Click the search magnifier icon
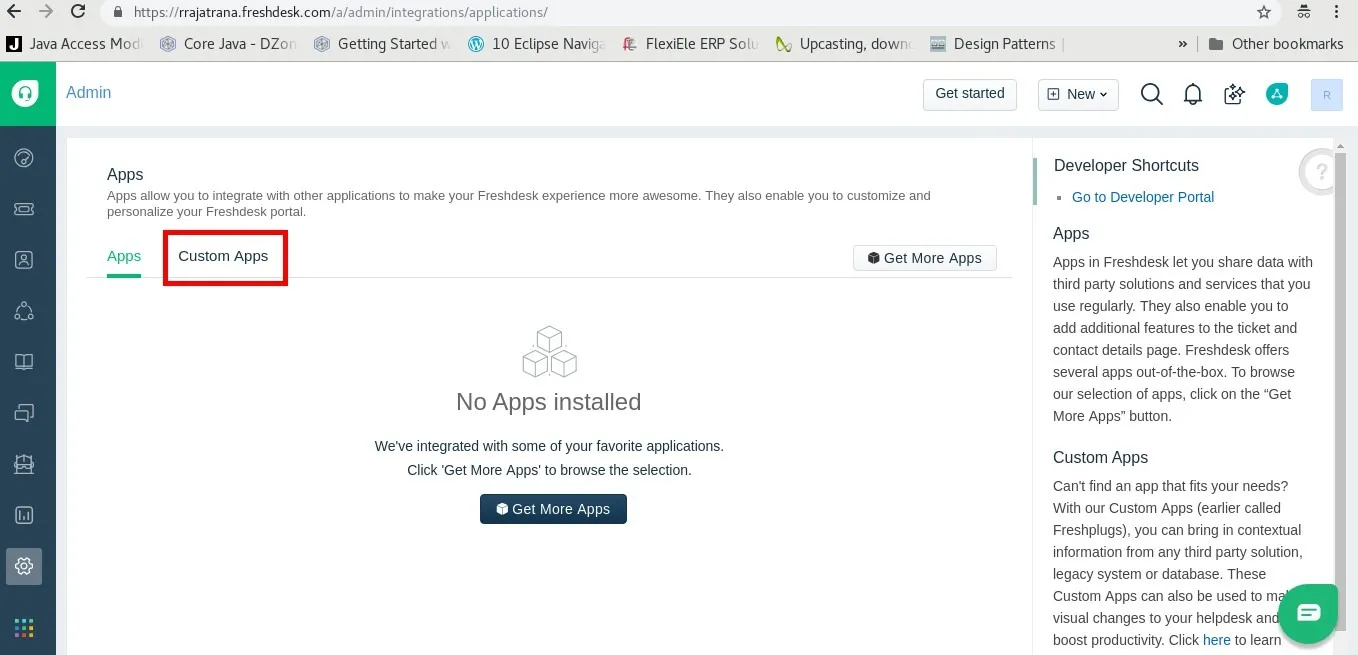This screenshot has height=655, width=1358. pos(1152,94)
